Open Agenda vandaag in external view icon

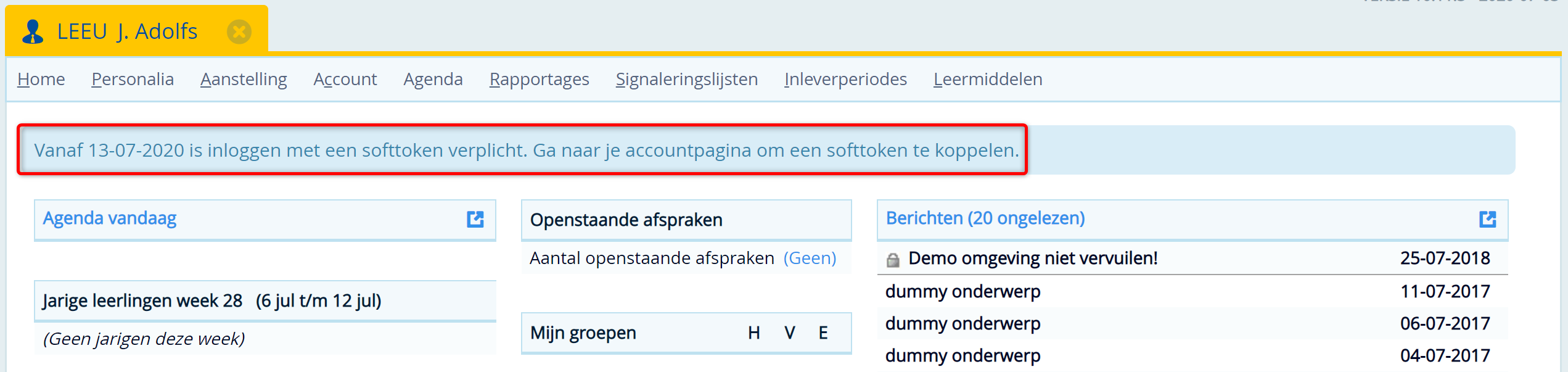(x=475, y=219)
